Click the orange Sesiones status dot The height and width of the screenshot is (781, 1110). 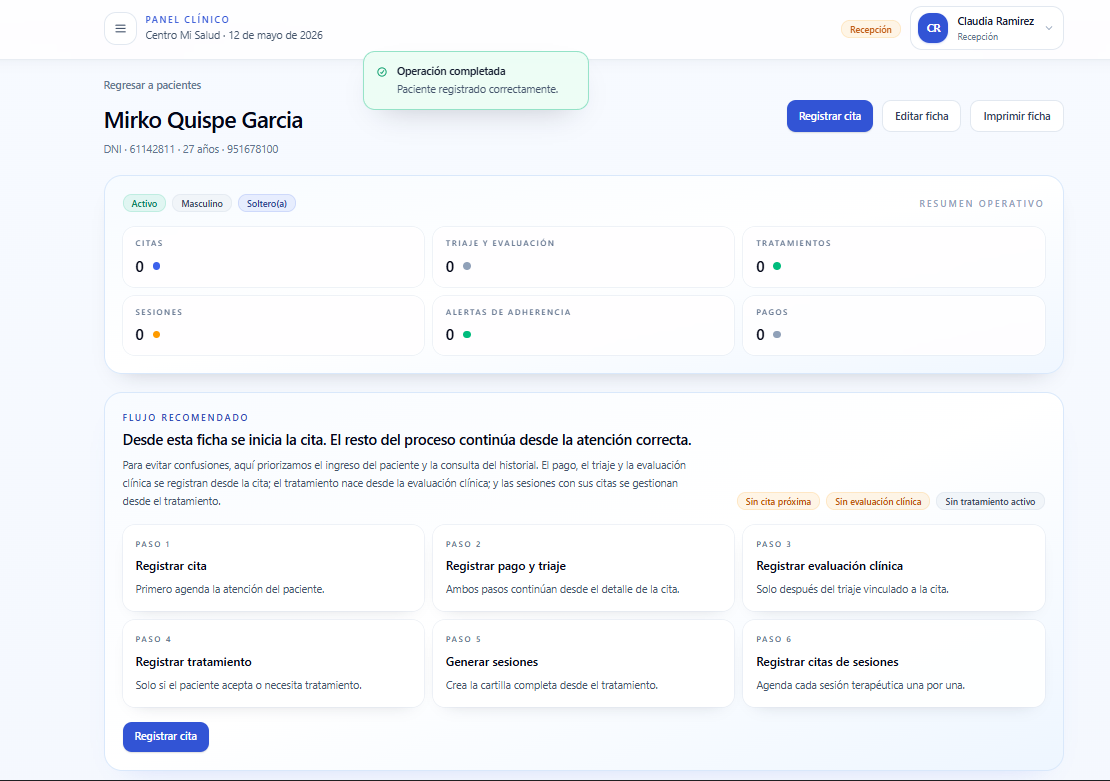pyautogui.click(x=156, y=335)
